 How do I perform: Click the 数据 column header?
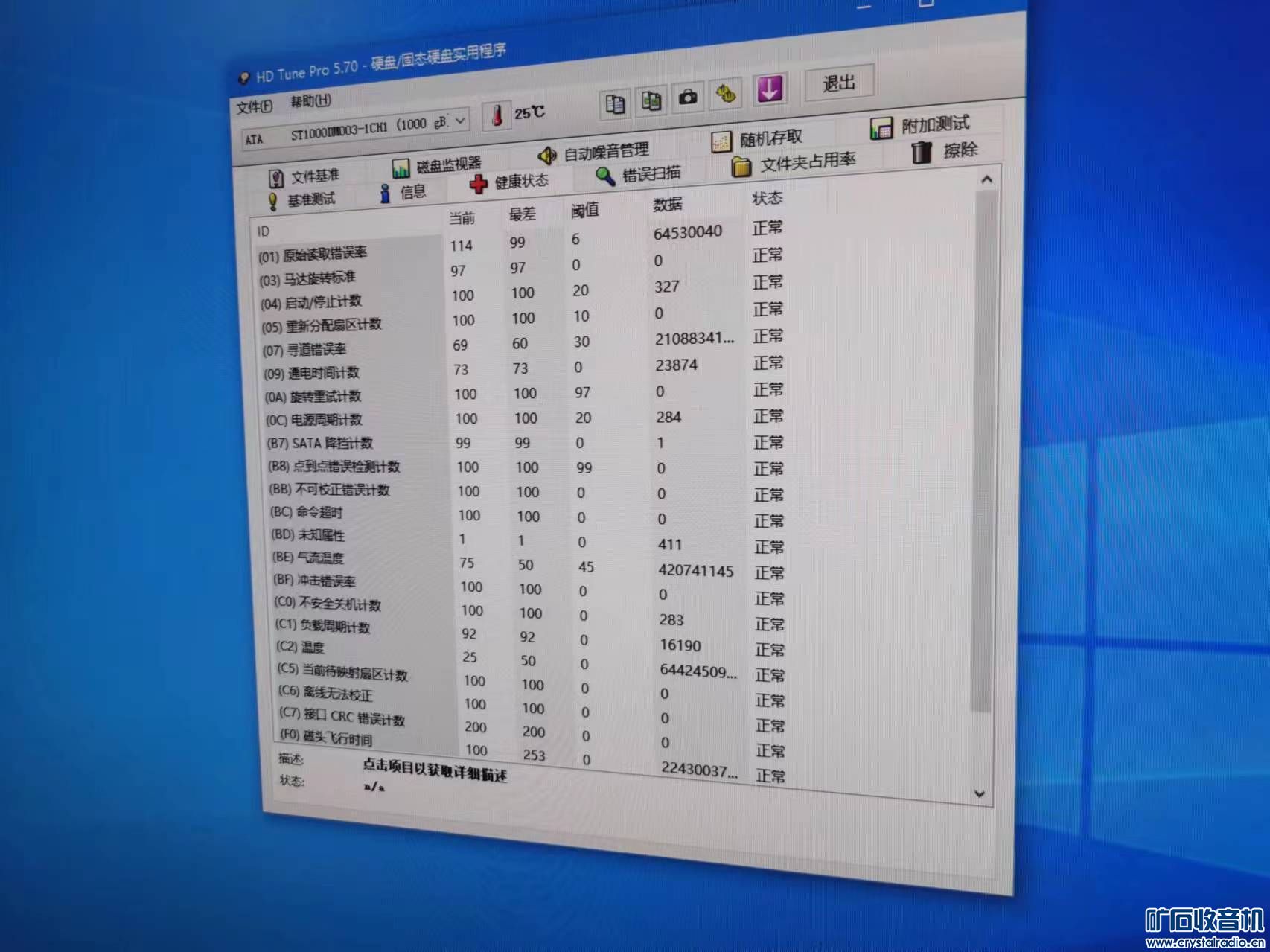[668, 205]
